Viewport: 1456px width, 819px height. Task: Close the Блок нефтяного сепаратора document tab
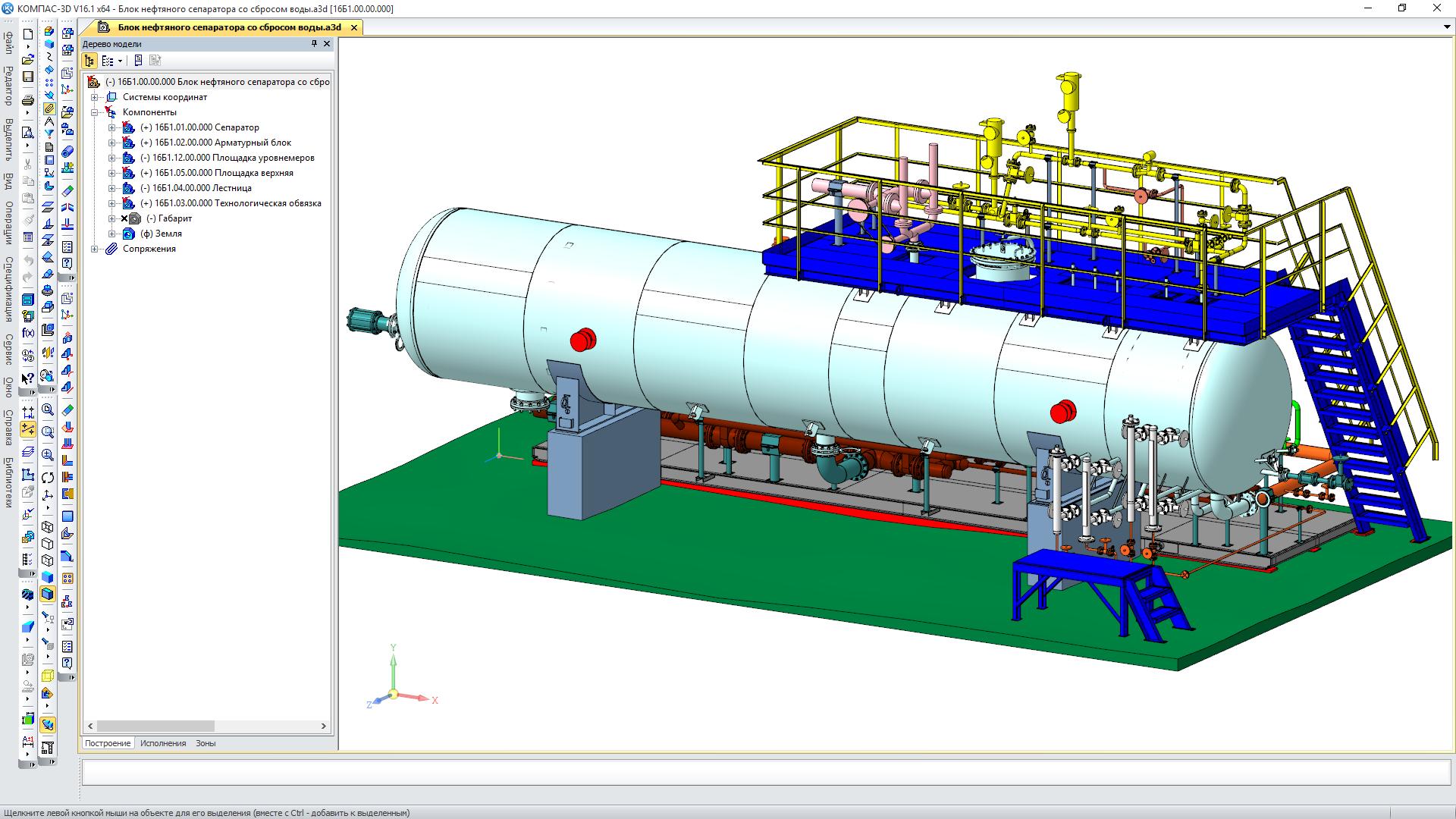pos(353,27)
